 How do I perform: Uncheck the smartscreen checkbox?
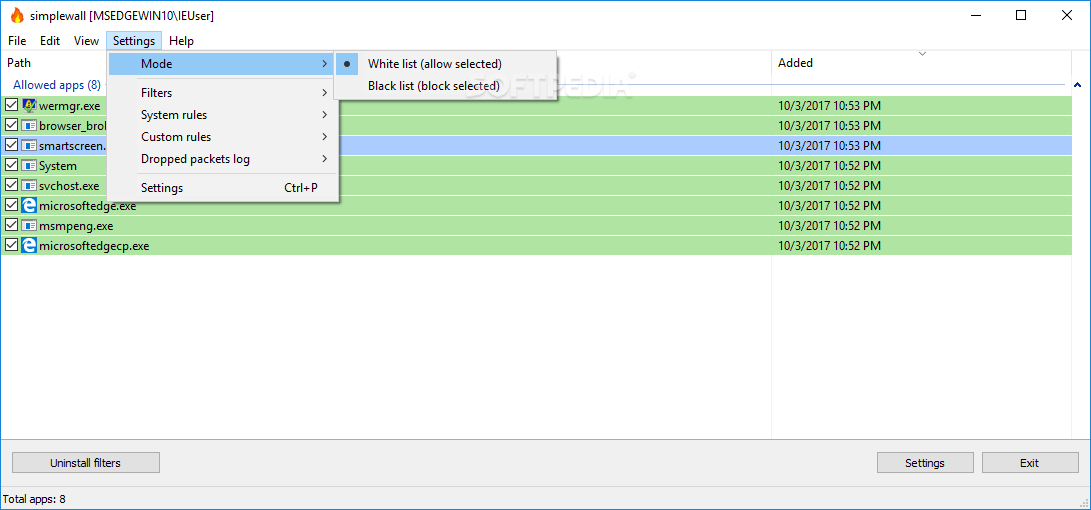pyautogui.click(x=11, y=146)
